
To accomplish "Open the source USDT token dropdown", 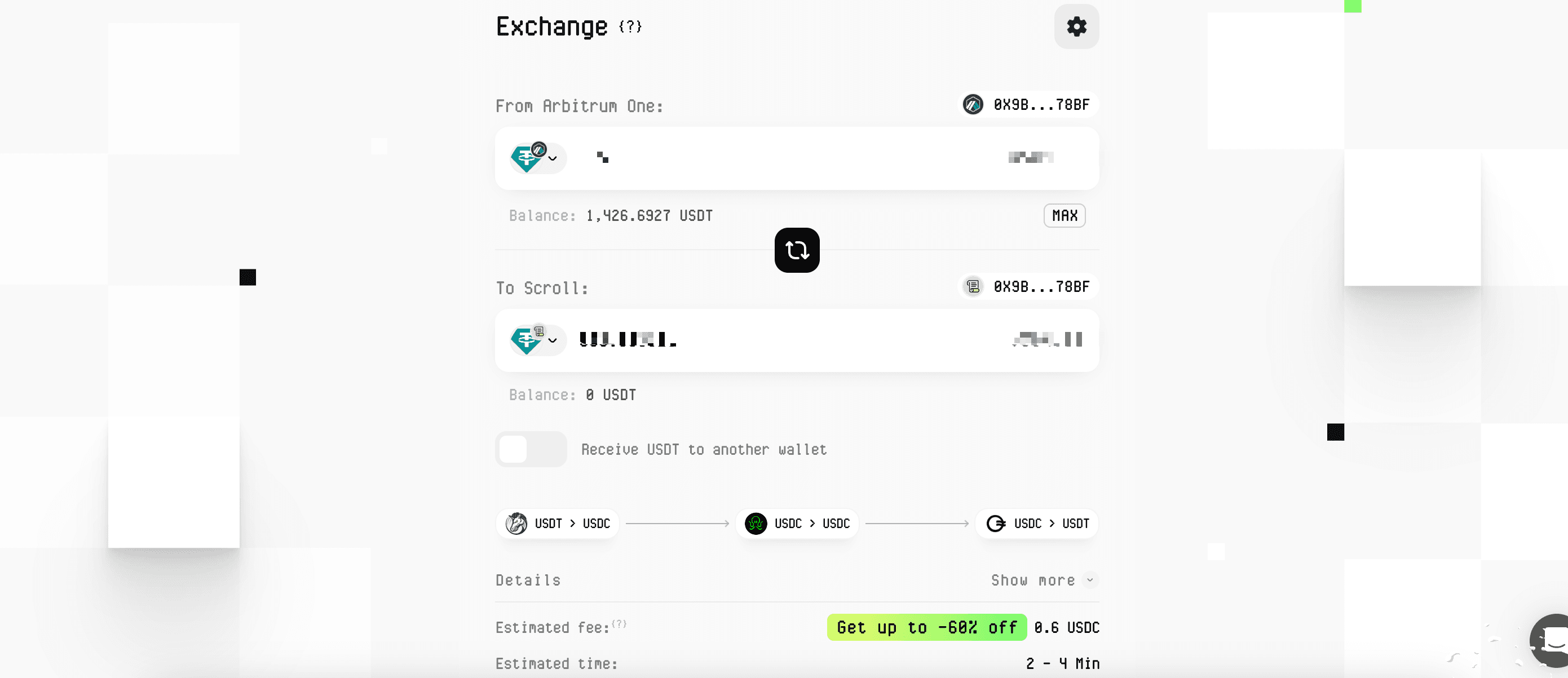I will click(537, 158).
